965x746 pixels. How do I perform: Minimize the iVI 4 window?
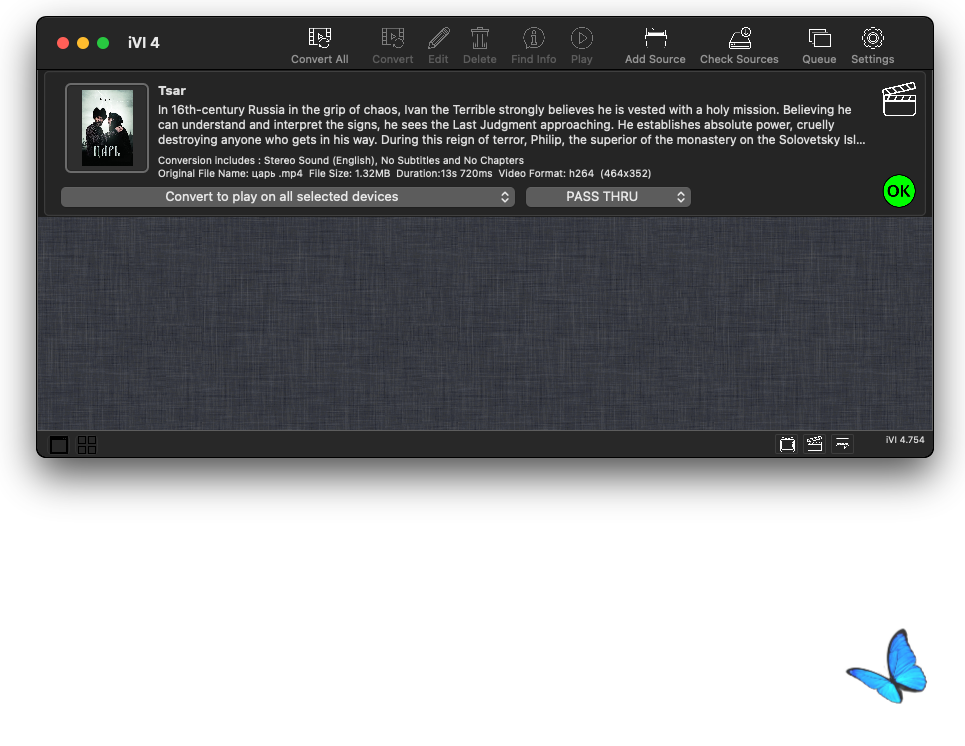coord(83,43)
